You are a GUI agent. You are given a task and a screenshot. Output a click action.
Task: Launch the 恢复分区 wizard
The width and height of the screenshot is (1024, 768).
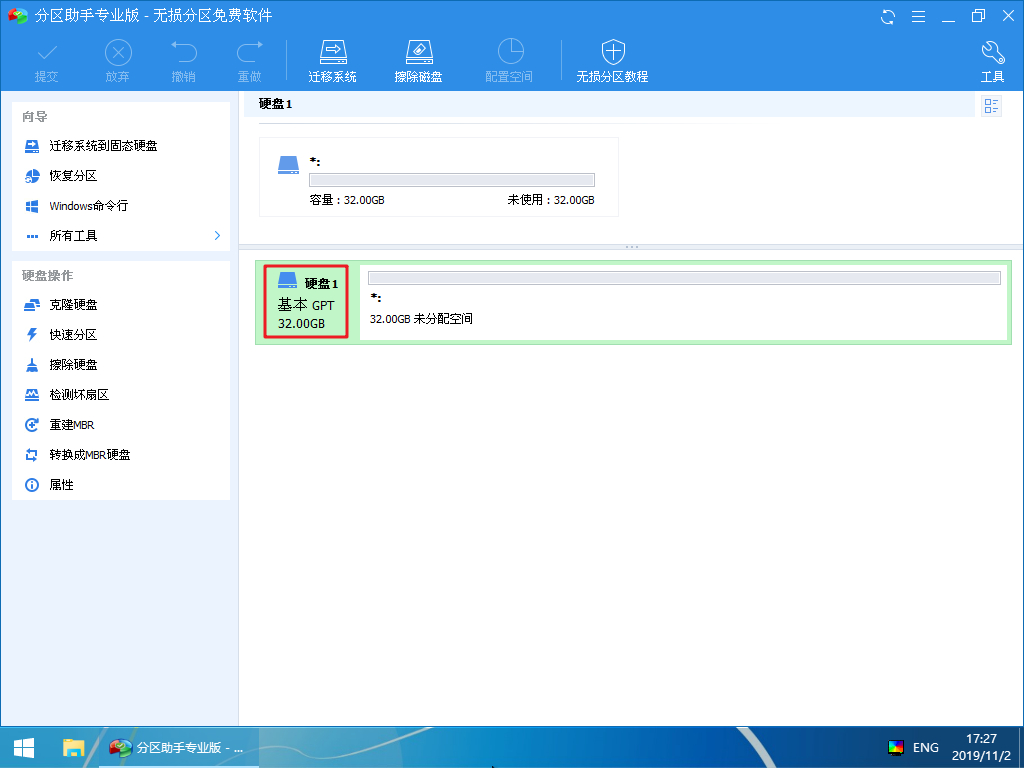pyautogui.click(x=73, y=176)
